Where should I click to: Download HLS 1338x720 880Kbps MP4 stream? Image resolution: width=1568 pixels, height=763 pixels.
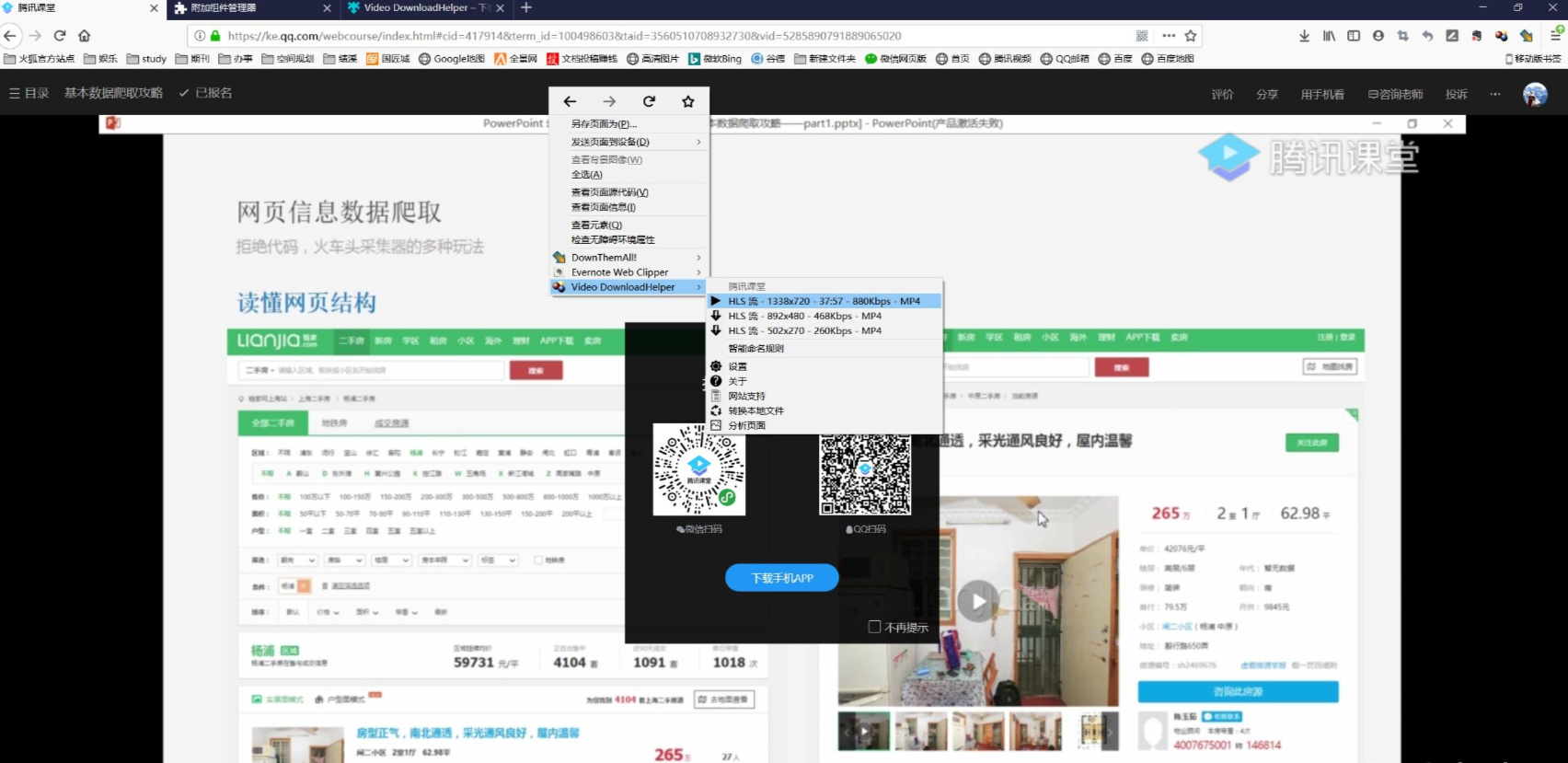[824, 301]
